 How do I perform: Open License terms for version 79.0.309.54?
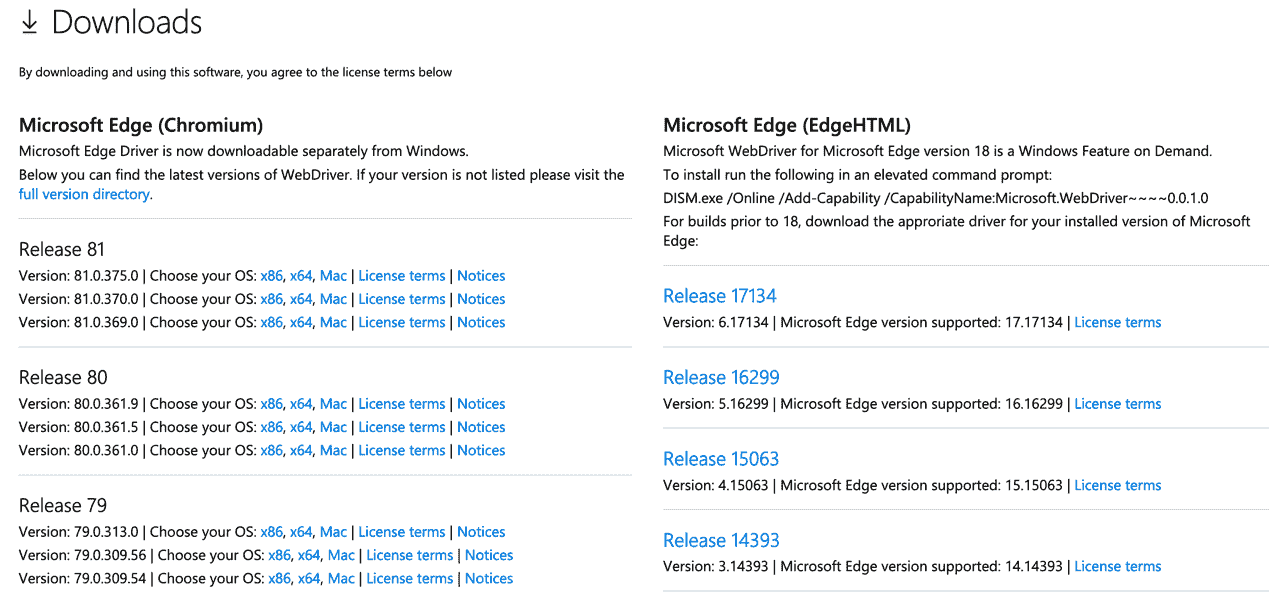pyautogui.click(x=409, y=578)
